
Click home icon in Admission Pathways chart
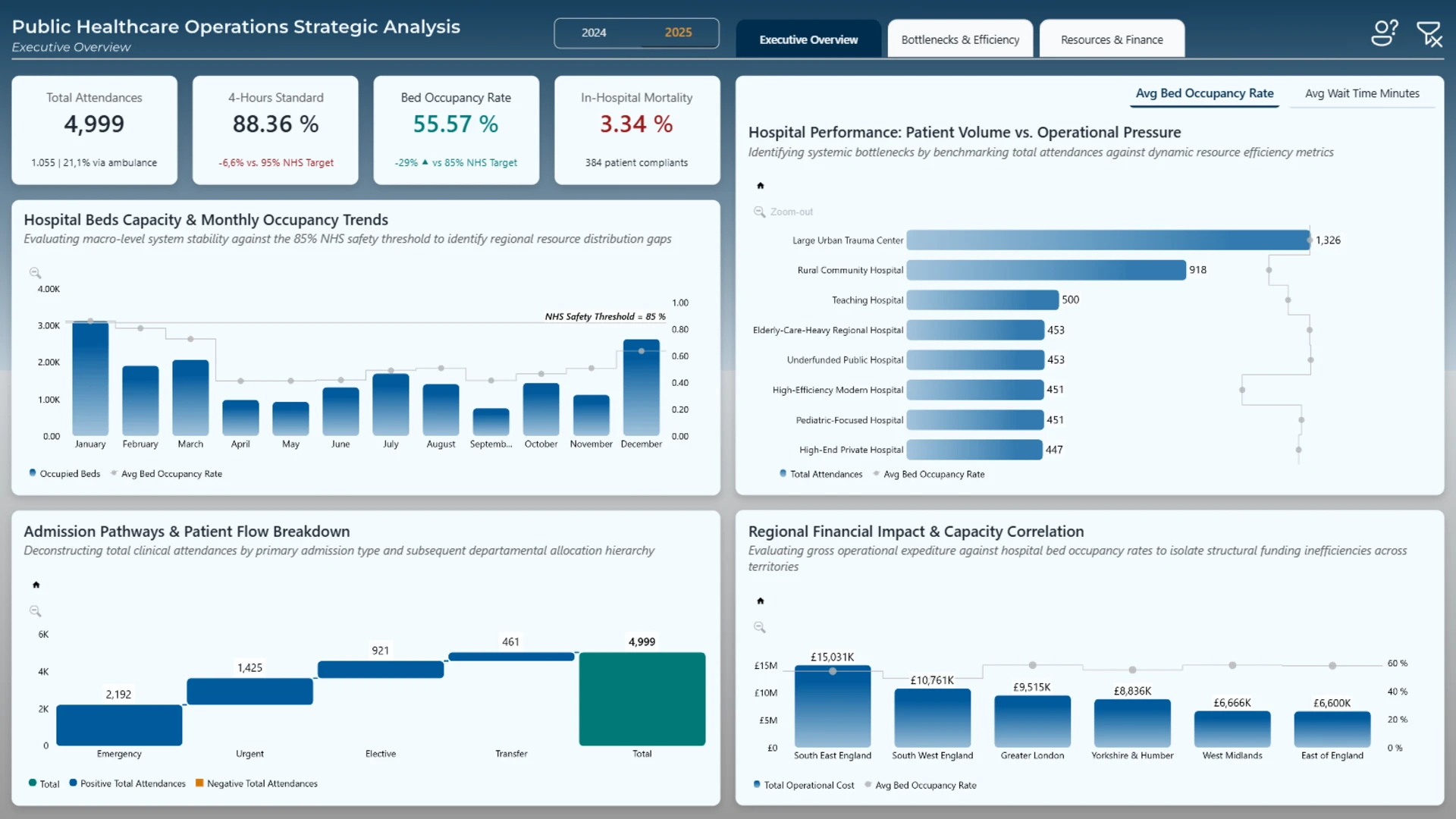click(36, 585)
